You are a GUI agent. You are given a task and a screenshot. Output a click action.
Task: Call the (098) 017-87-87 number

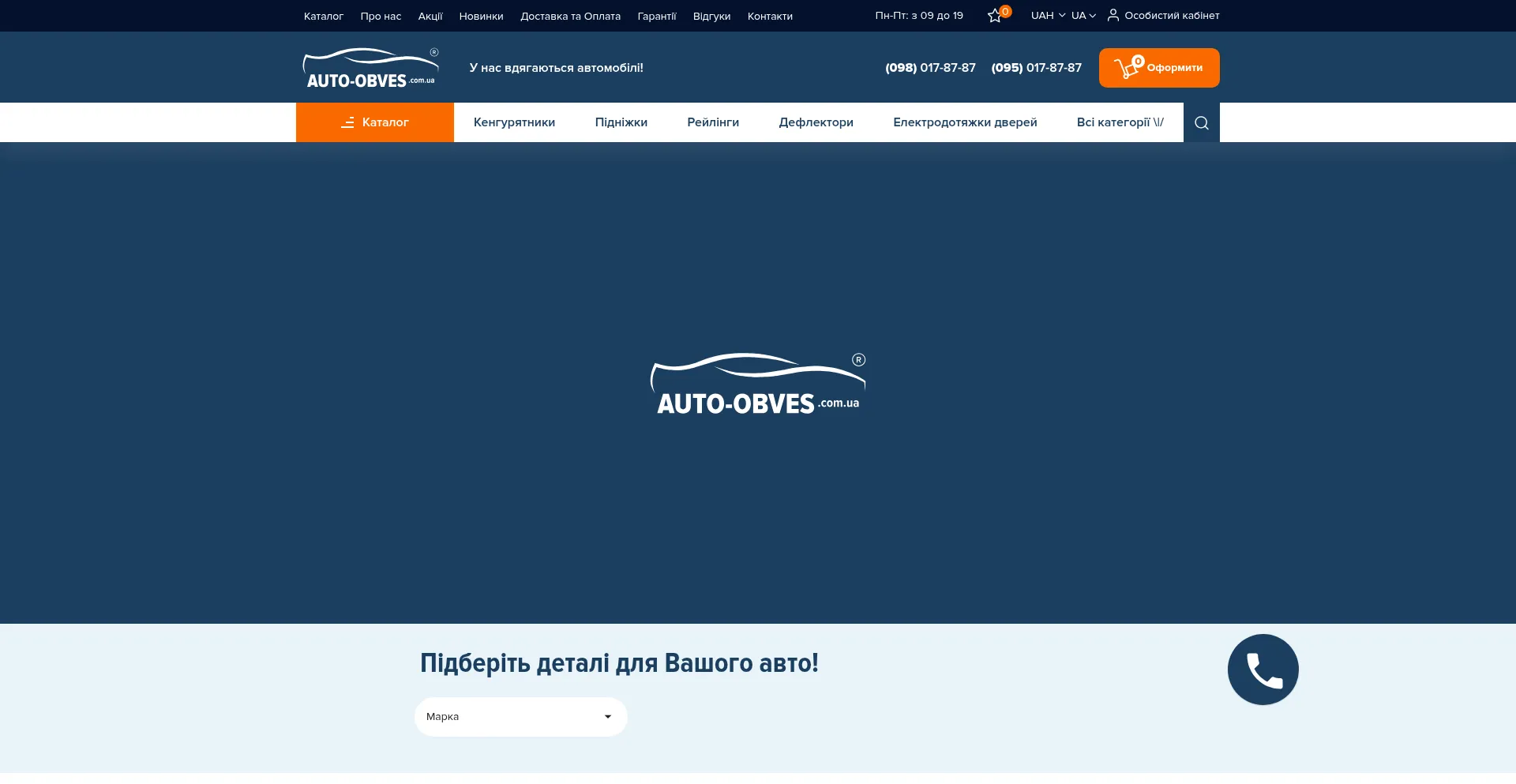pyautogui.click(x=930, y=68)
